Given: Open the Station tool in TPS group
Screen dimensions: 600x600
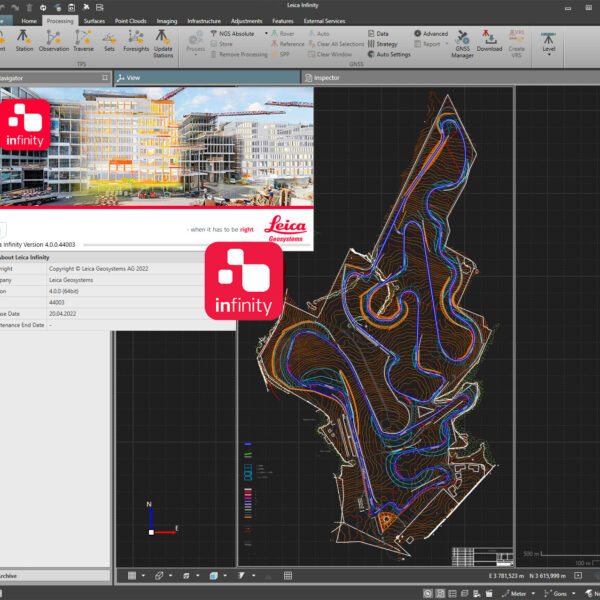Looking at the screenshot, I should click(x=24, y=41).
